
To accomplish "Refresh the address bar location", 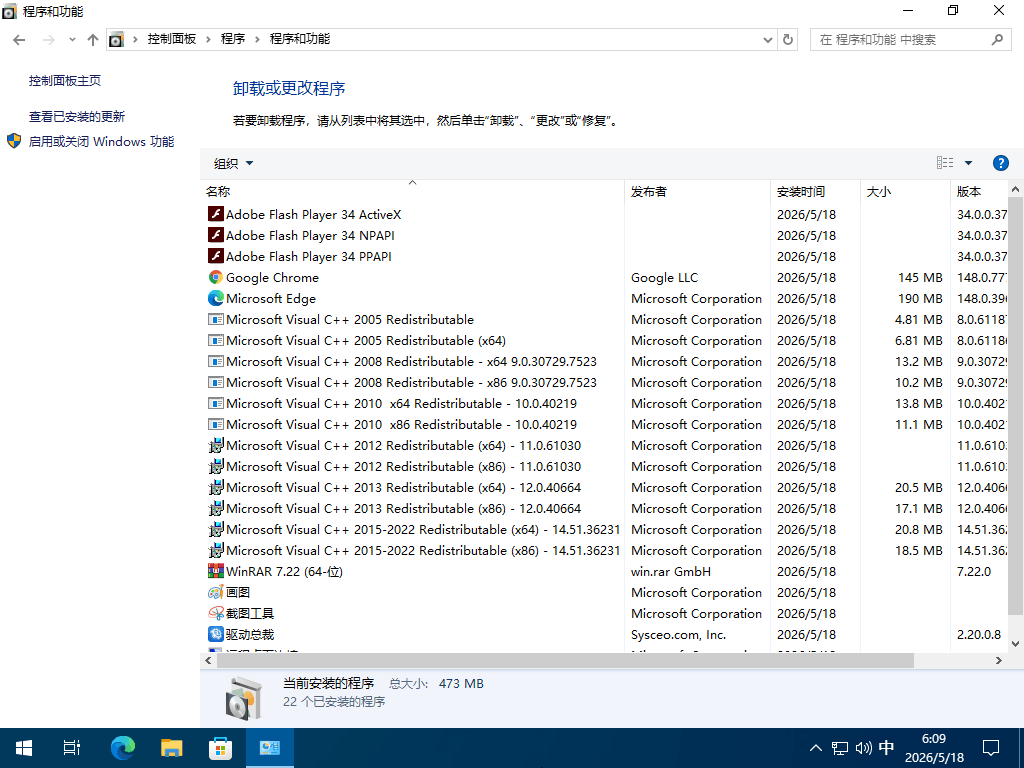I will pyautogui.click(x=788, y=39).
